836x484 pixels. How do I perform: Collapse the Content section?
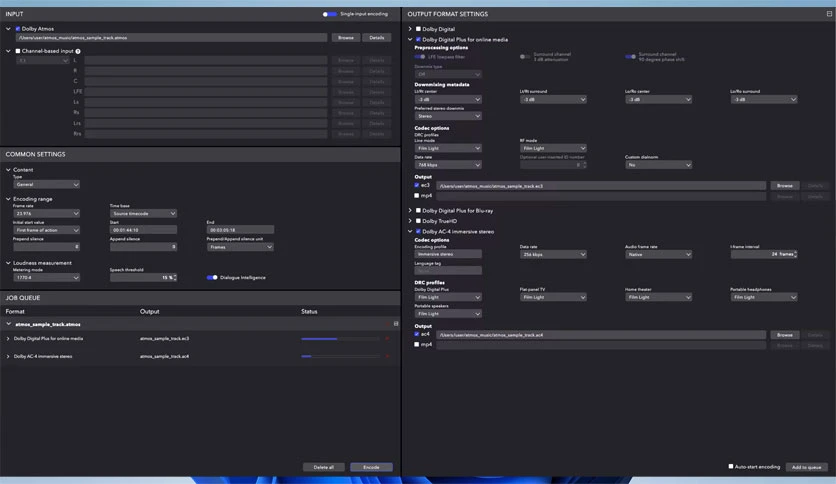(8, 170)
